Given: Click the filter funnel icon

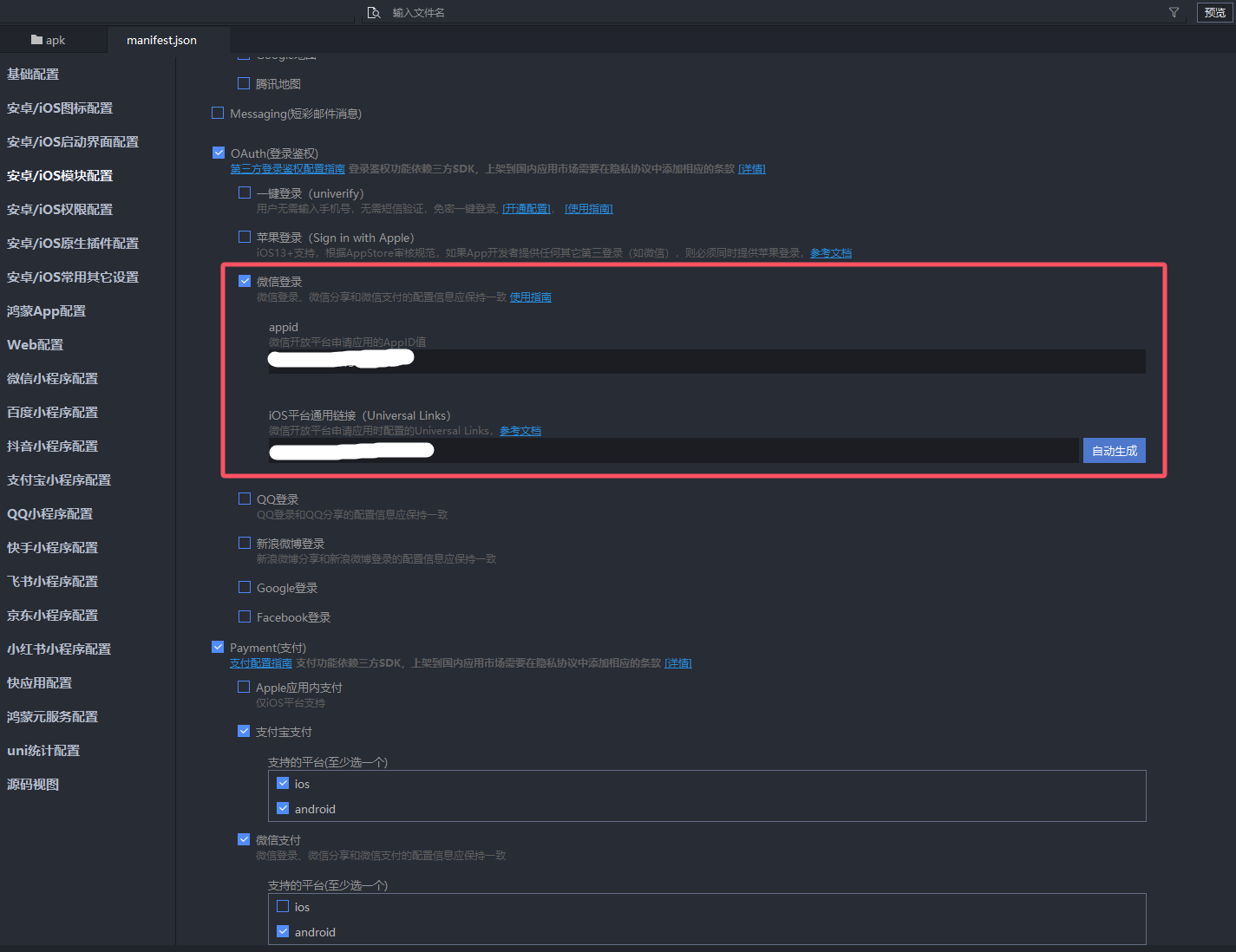Looking at the screenshot, I should point(1174,13).
